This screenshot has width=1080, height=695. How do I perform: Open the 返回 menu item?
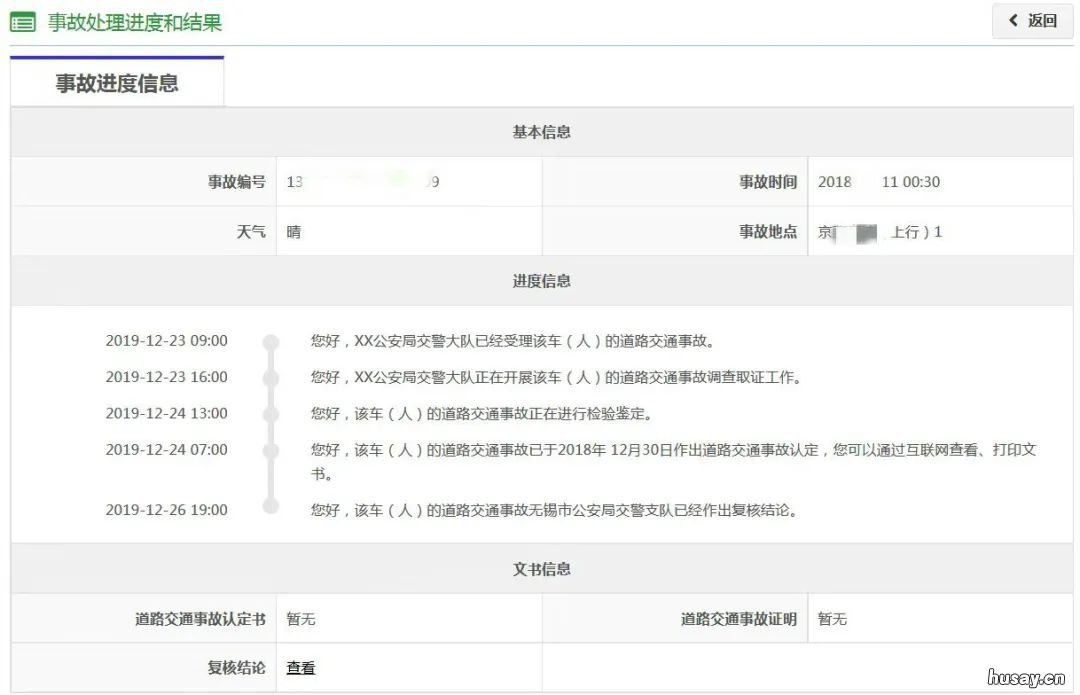1033,20
